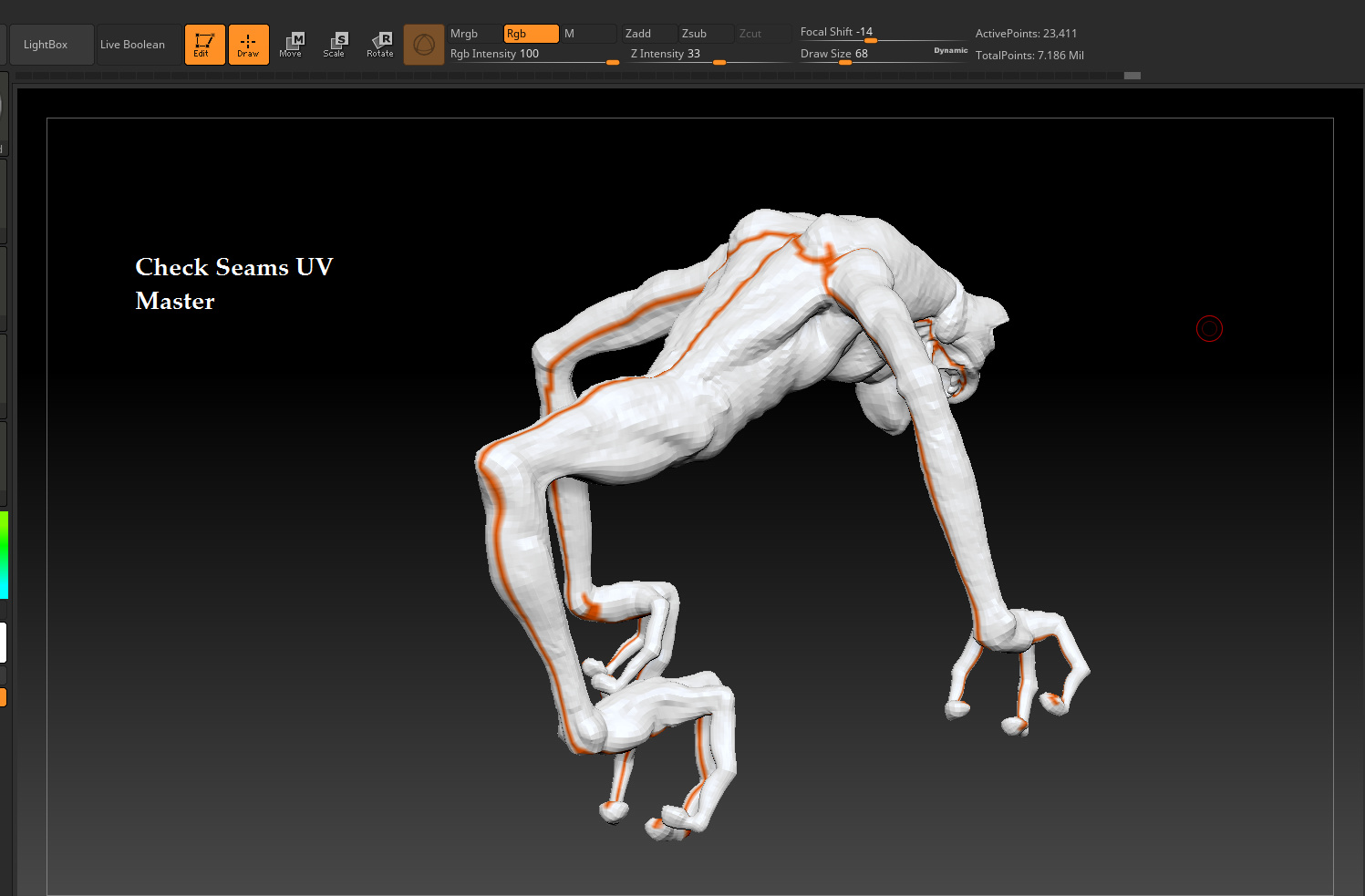
Task: Toggle Dynamic draw size option
Action: point(950,51)
